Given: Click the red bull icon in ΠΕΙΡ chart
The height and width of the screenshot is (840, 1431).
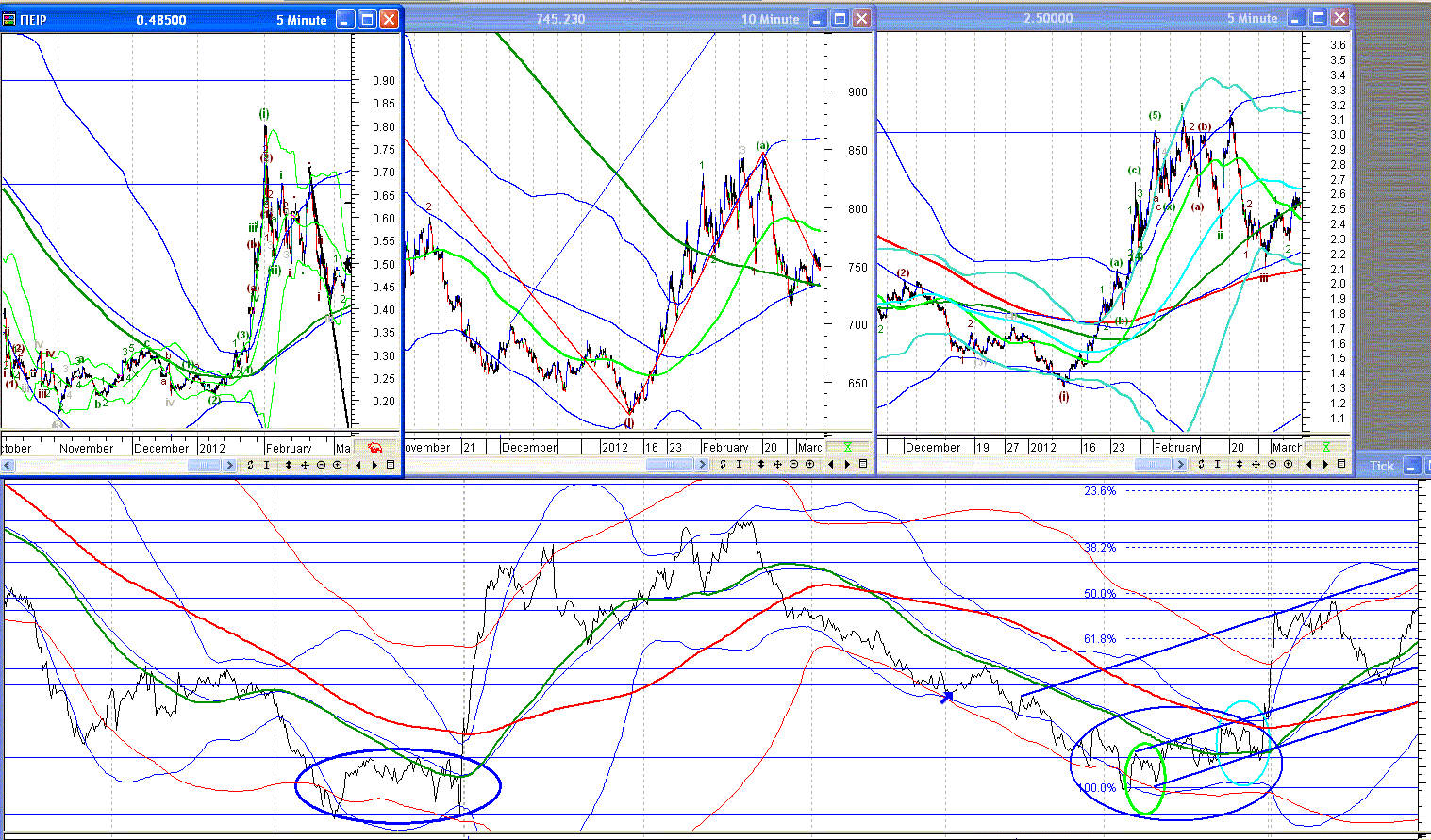Looking at the screenshot, I should pos(374,448).
